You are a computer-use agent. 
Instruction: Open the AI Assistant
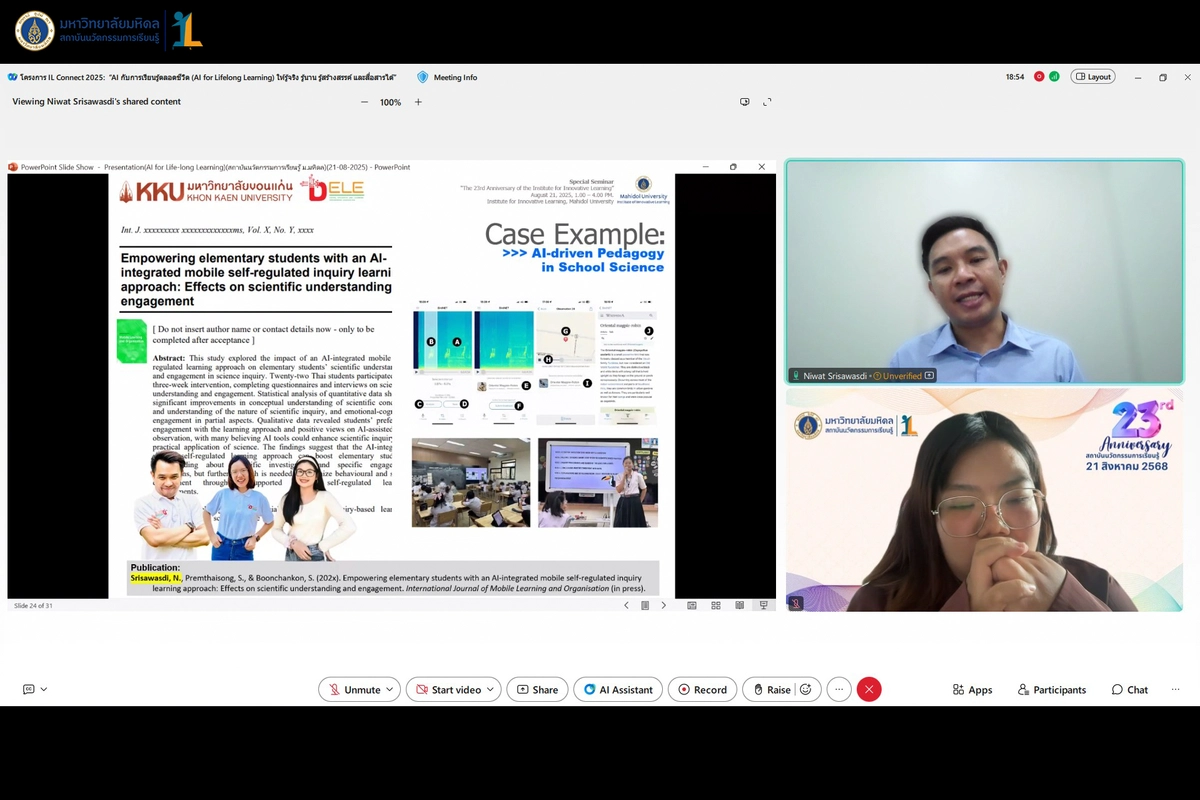618,689
